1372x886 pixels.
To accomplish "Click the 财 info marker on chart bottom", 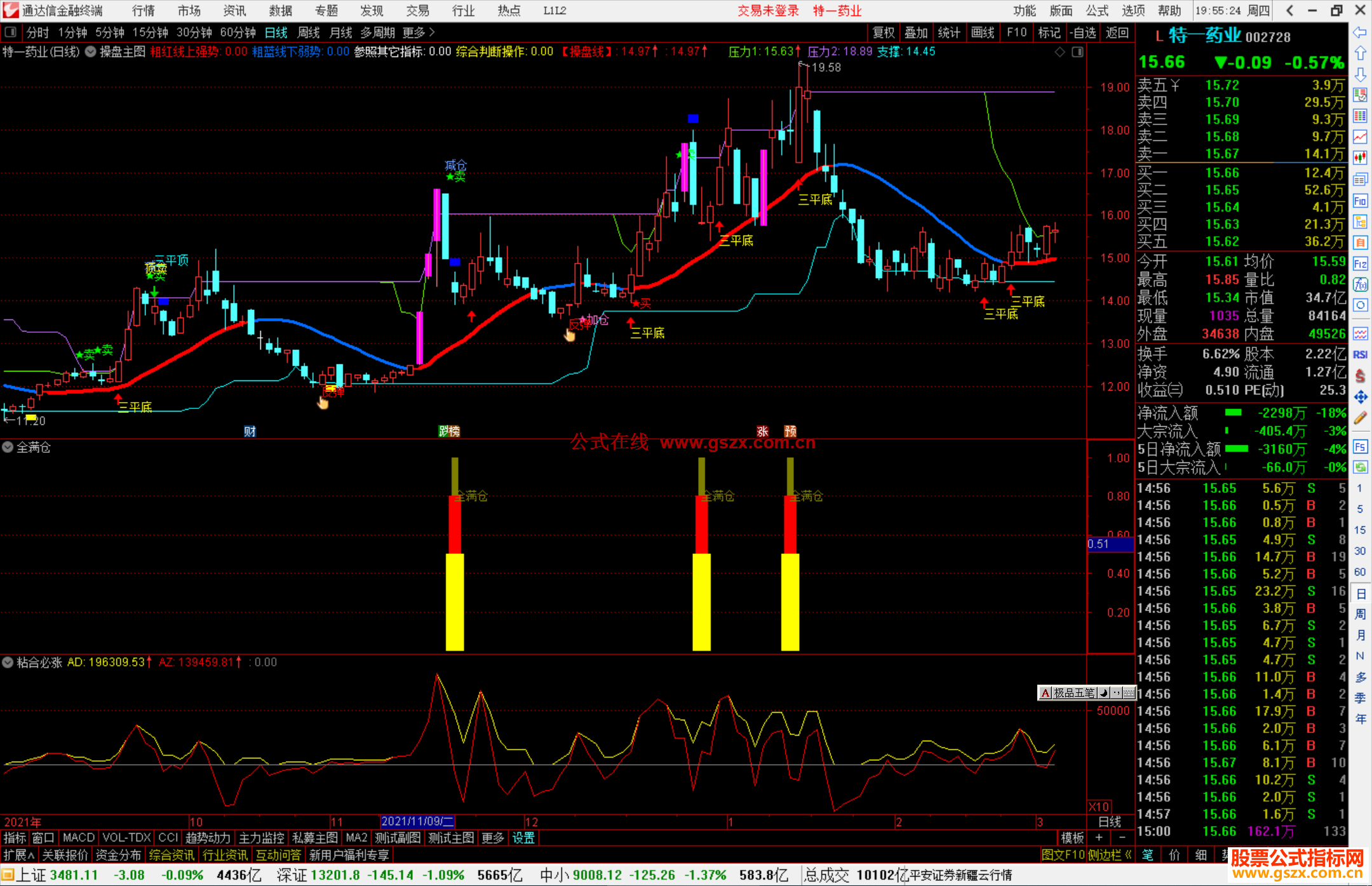I will (250, 431).
